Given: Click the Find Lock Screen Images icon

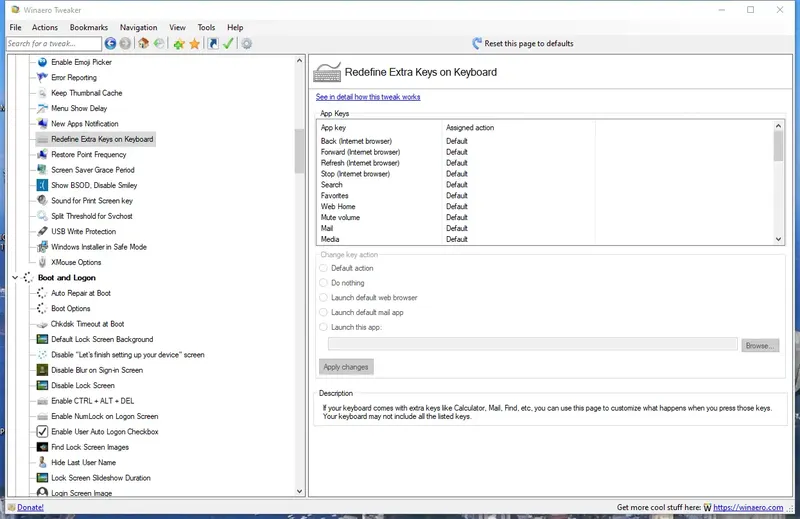Looking at the screenshot, I should [42, 447].
